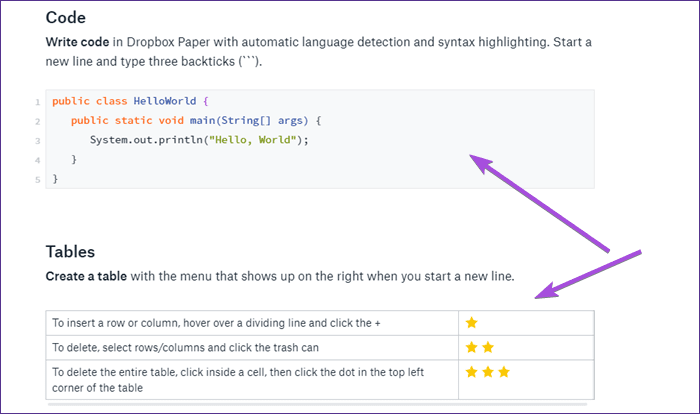This screenshot has height=414, width=700.
Task: Click cell 'To delete, select rows/columns...'
Action: click(252, 347)
